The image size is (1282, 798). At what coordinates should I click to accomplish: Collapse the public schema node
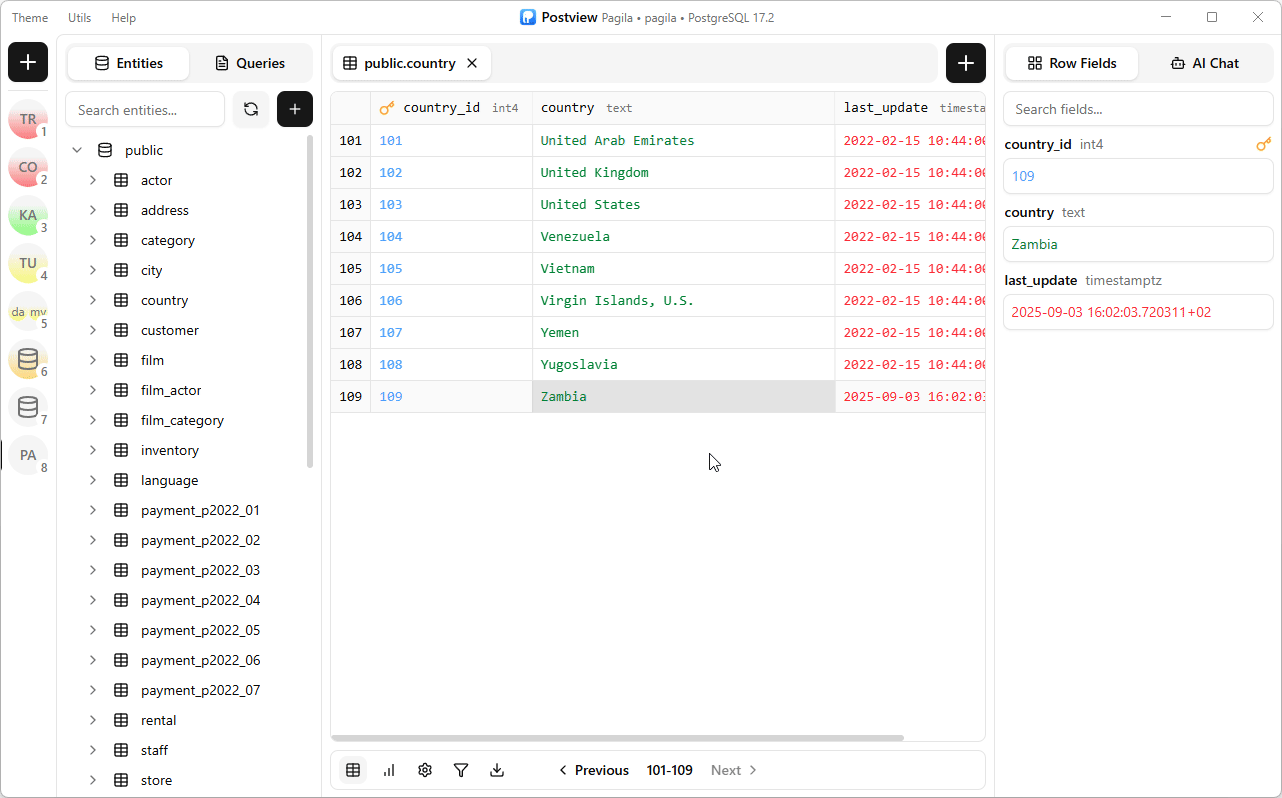point(77,150)
